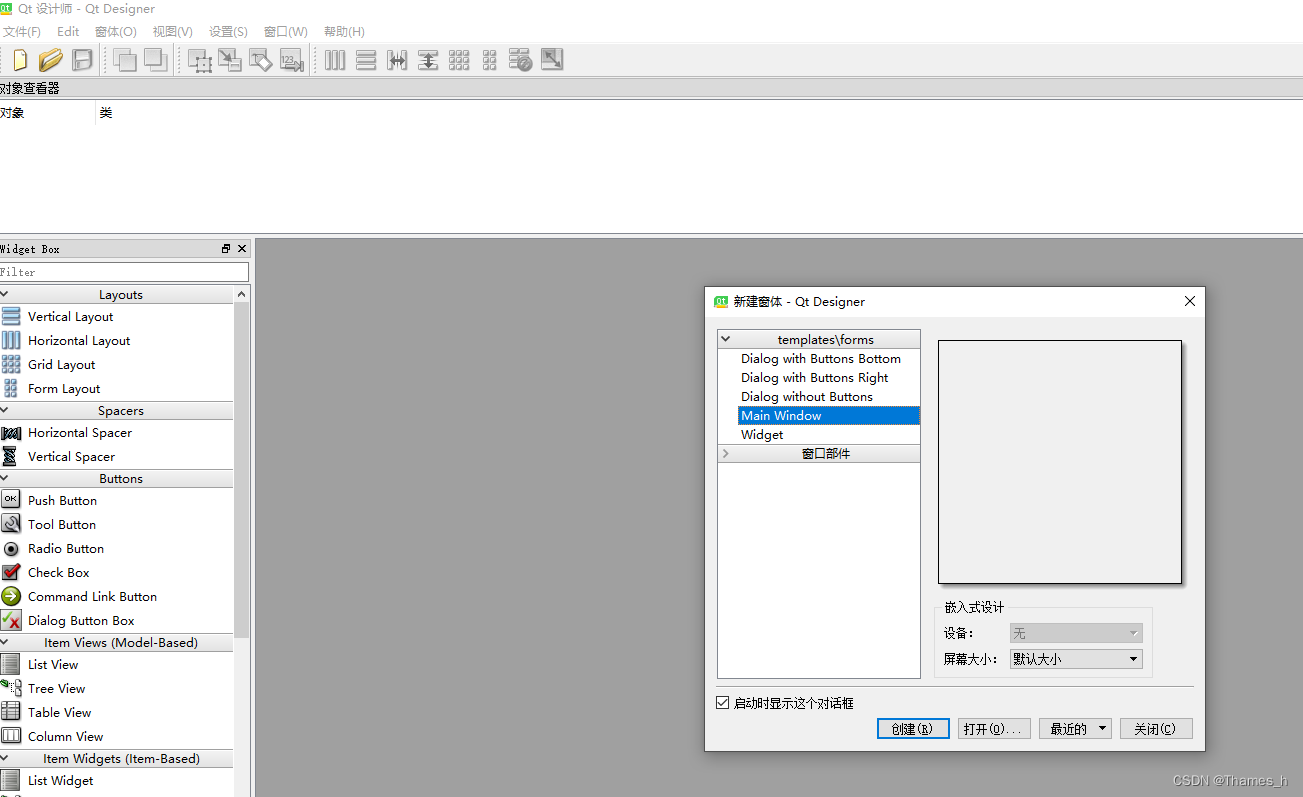This screenshot has width=1303, height=797.
Task: Open the Edit menu
Action: (x=68, y=32)
